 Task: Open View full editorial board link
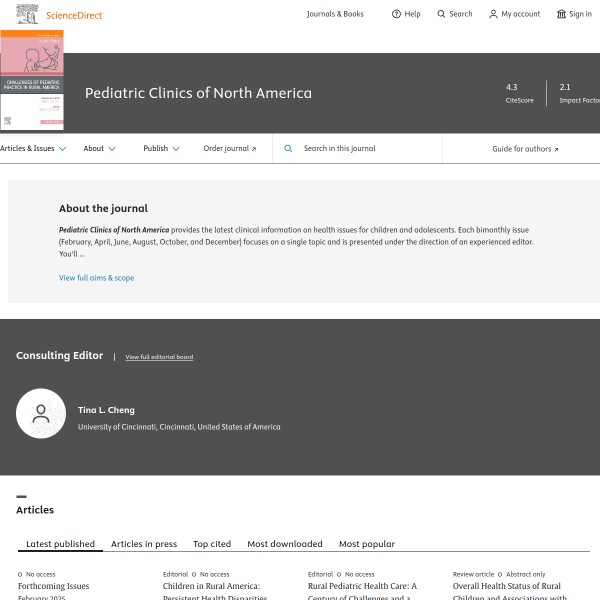[x=159, y=357]
